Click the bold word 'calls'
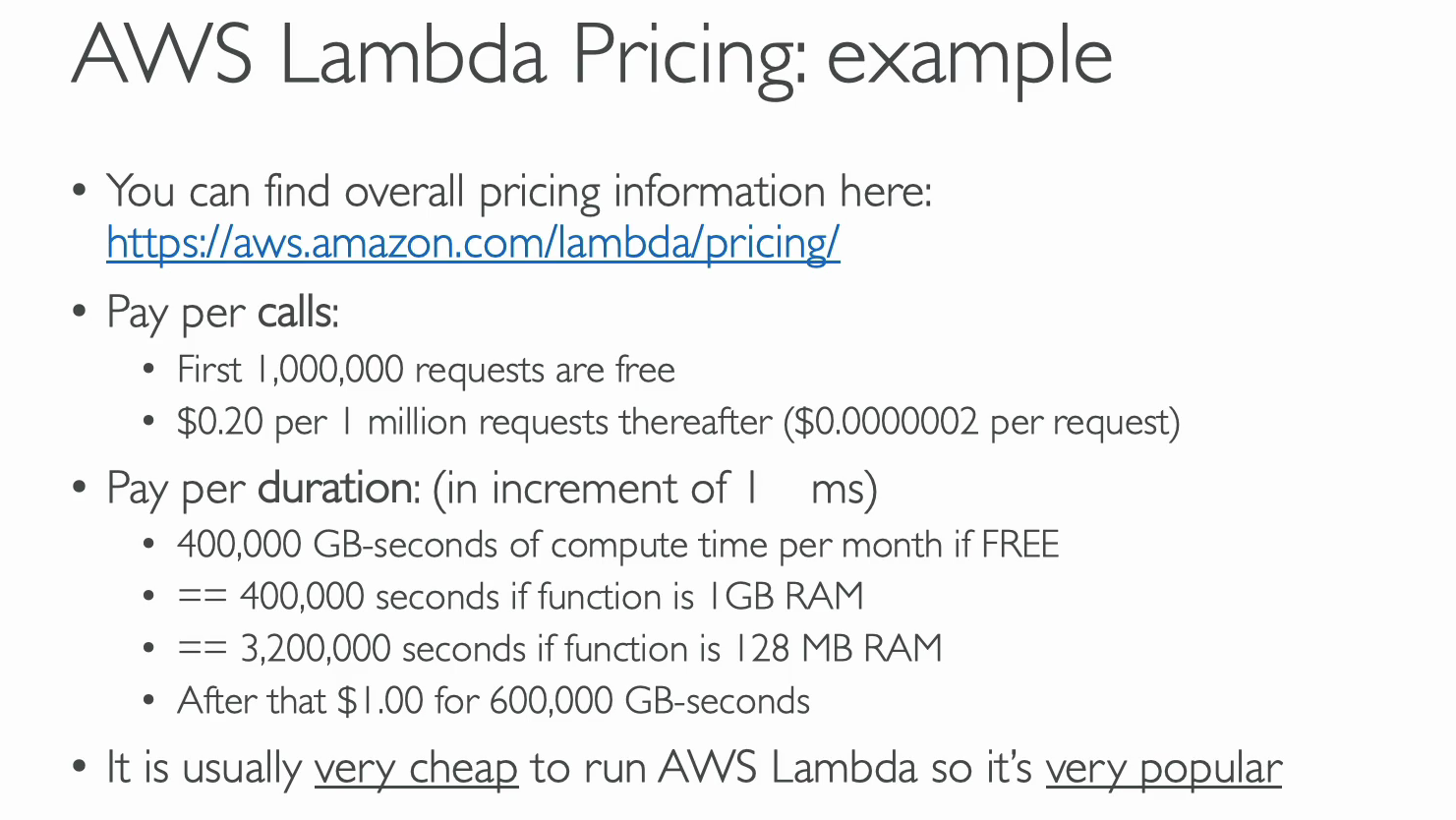 pos(295,312)
